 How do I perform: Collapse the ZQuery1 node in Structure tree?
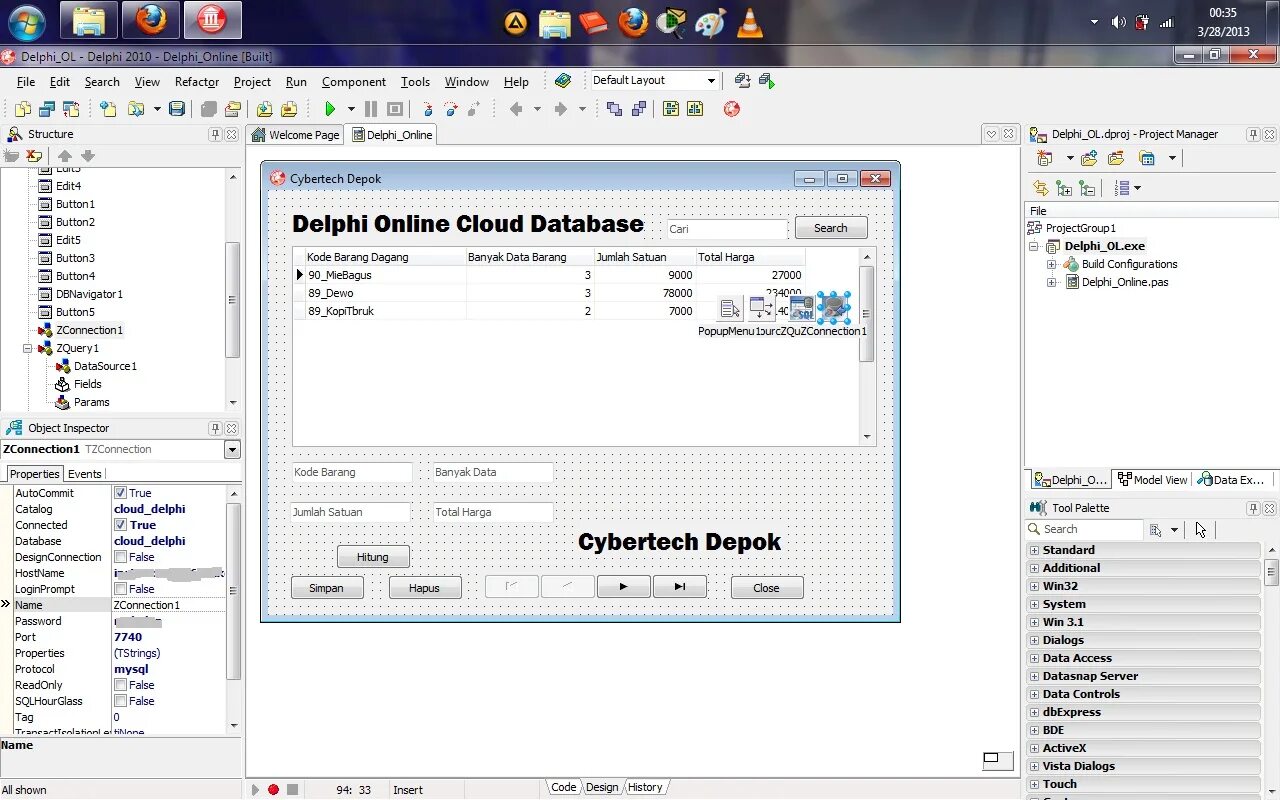click(28, 348)
